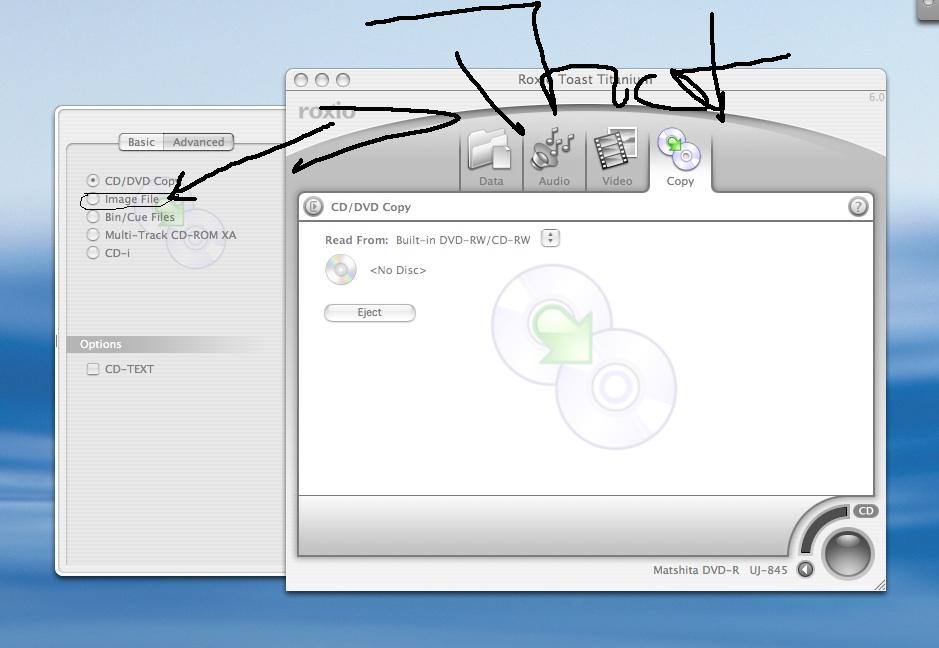Enable the CD-TEXT checkbox
The image size is (939, 648).
click(93, 369)
